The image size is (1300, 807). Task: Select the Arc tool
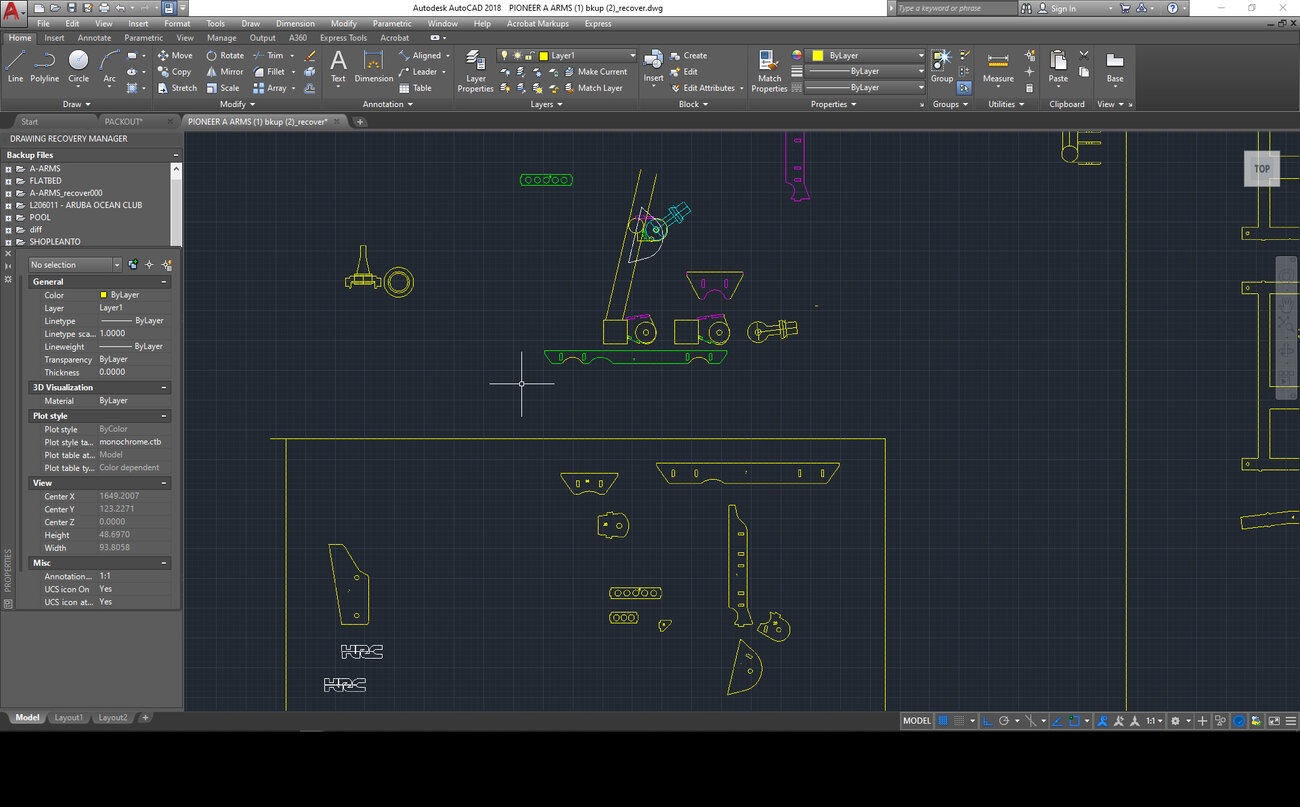pos(109,66)
